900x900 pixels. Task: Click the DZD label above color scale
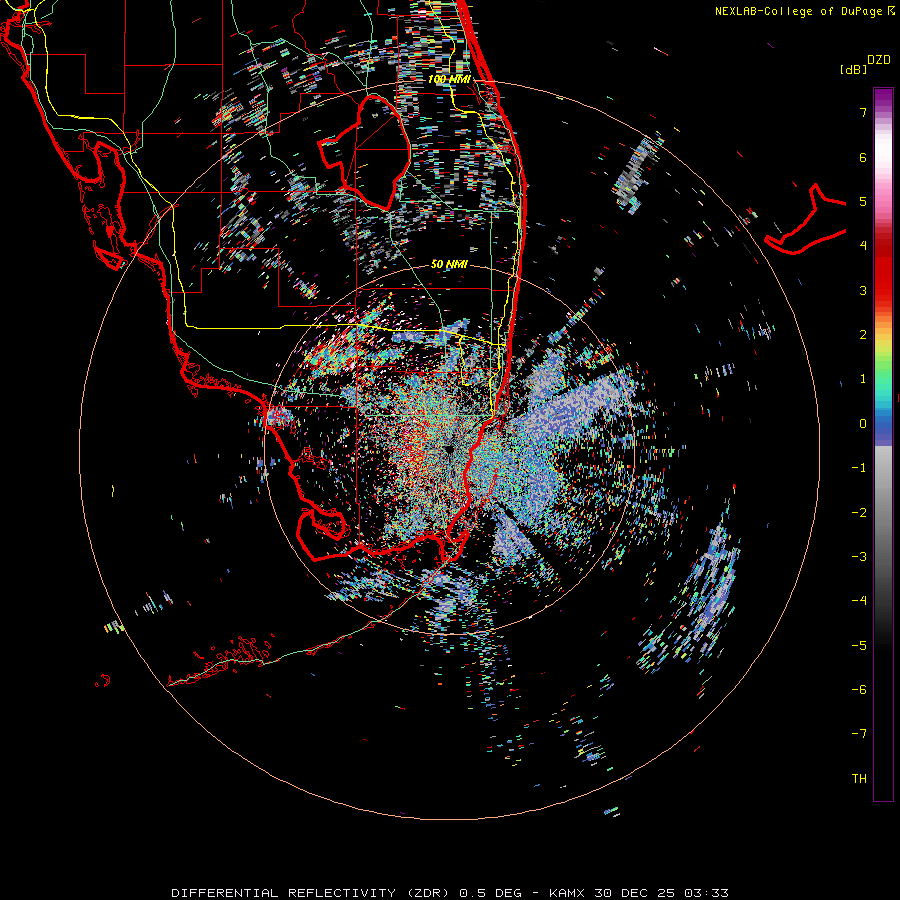point(879,60)
